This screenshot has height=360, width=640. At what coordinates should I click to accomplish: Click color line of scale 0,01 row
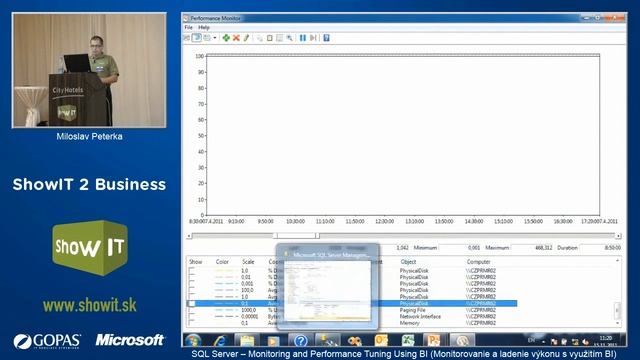226,277
